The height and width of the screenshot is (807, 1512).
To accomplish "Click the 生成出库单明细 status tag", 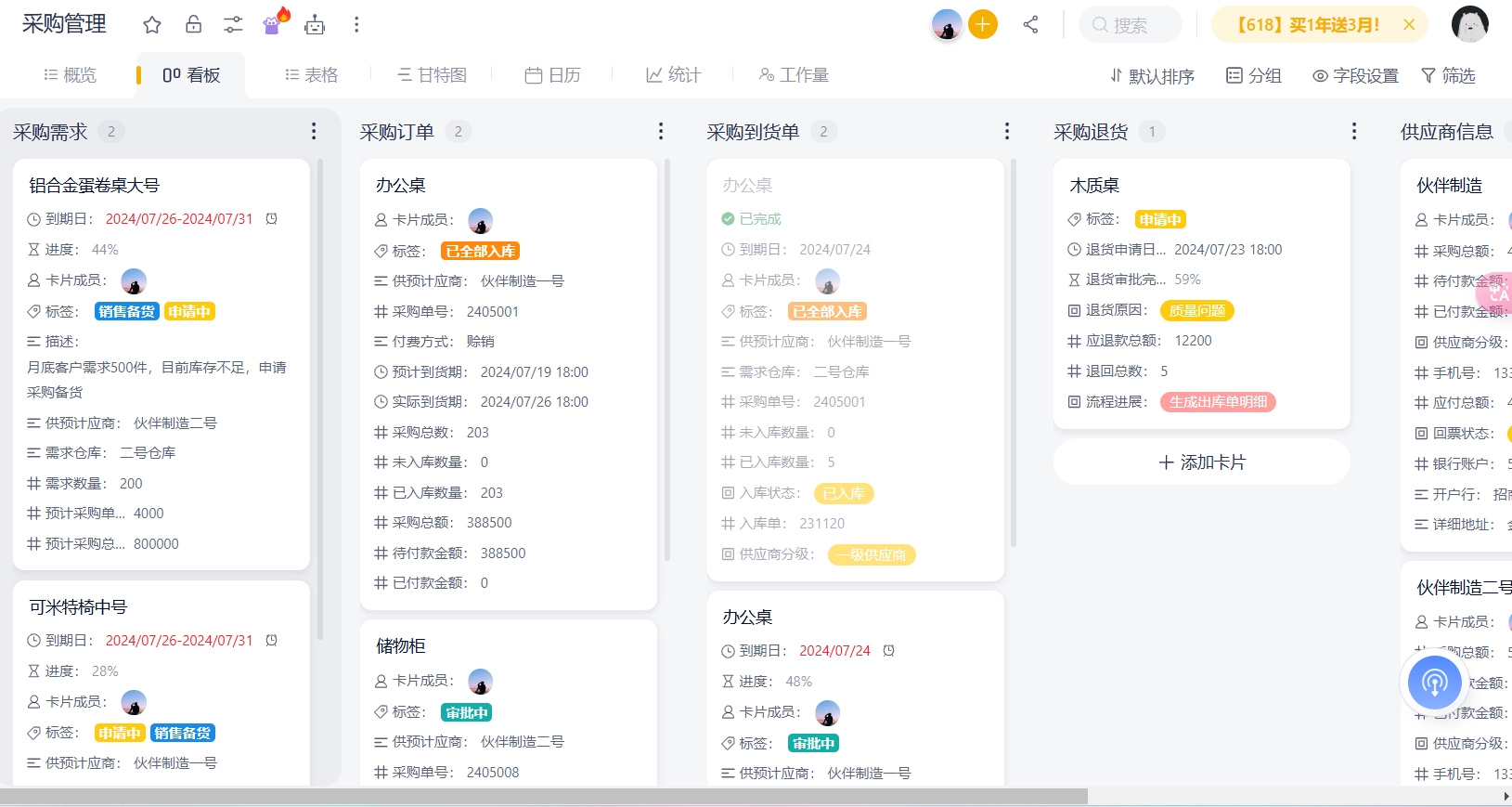I will coord(1219,402).
